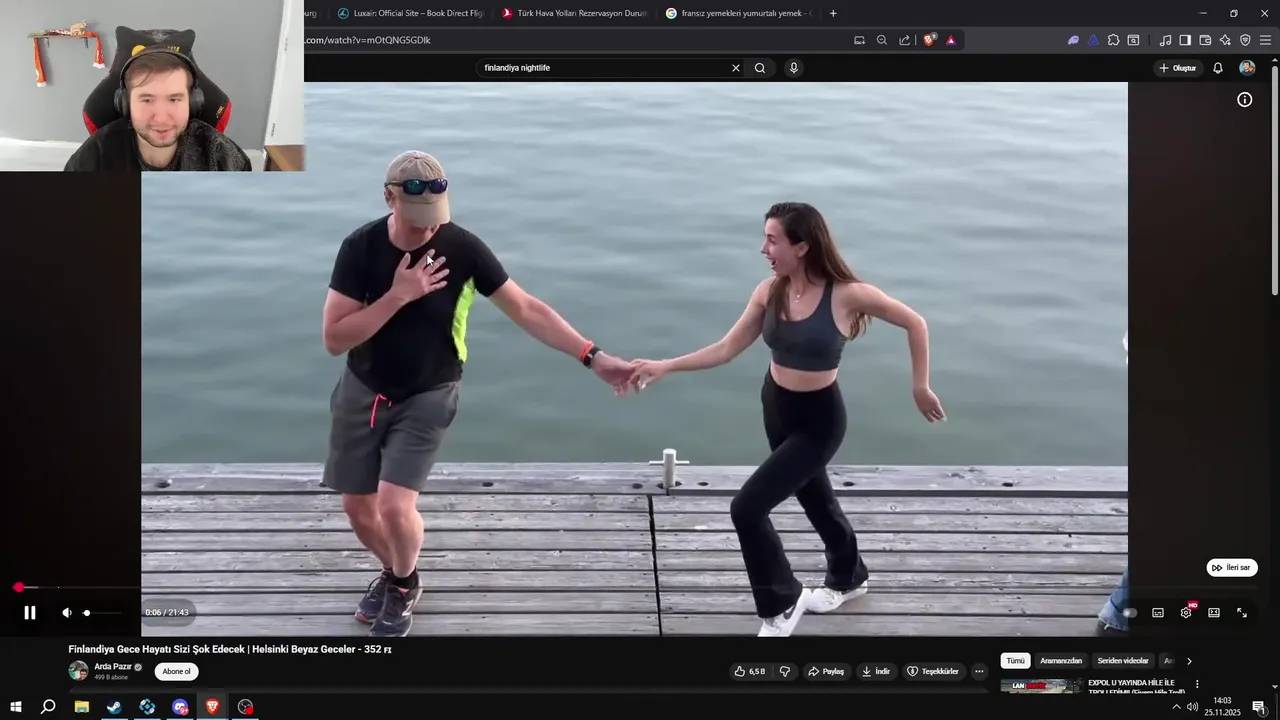This screenshot has width=1280, height=720.
Task: Open the Windows notification center
Action: click(1259, 707)
